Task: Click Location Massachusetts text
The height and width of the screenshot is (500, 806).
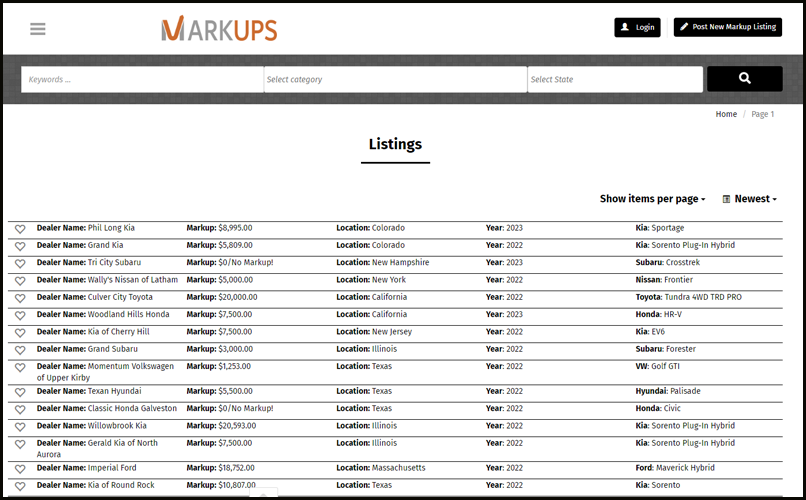Action: point(381,468)
